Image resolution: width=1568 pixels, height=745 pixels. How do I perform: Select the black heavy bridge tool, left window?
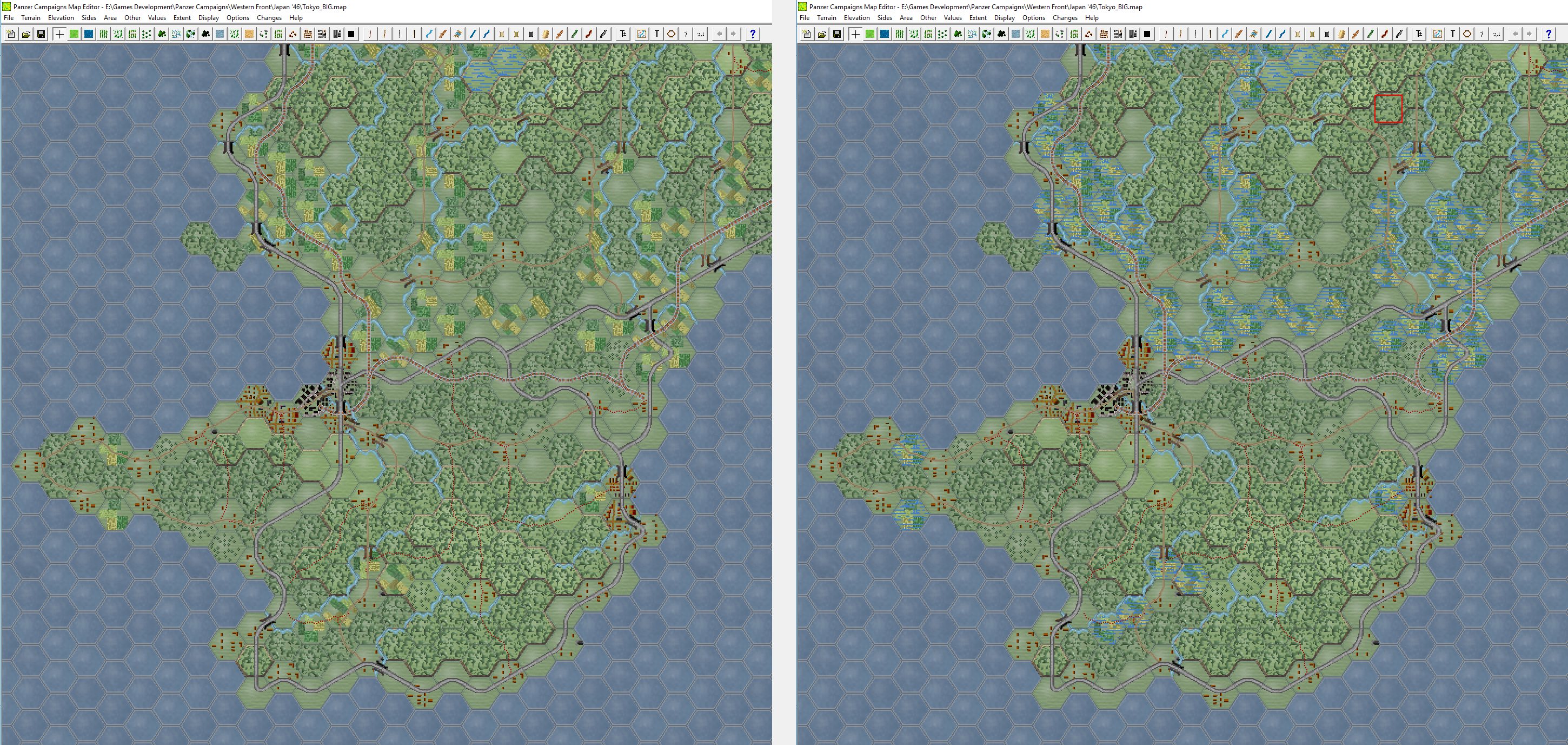(531, 34)
